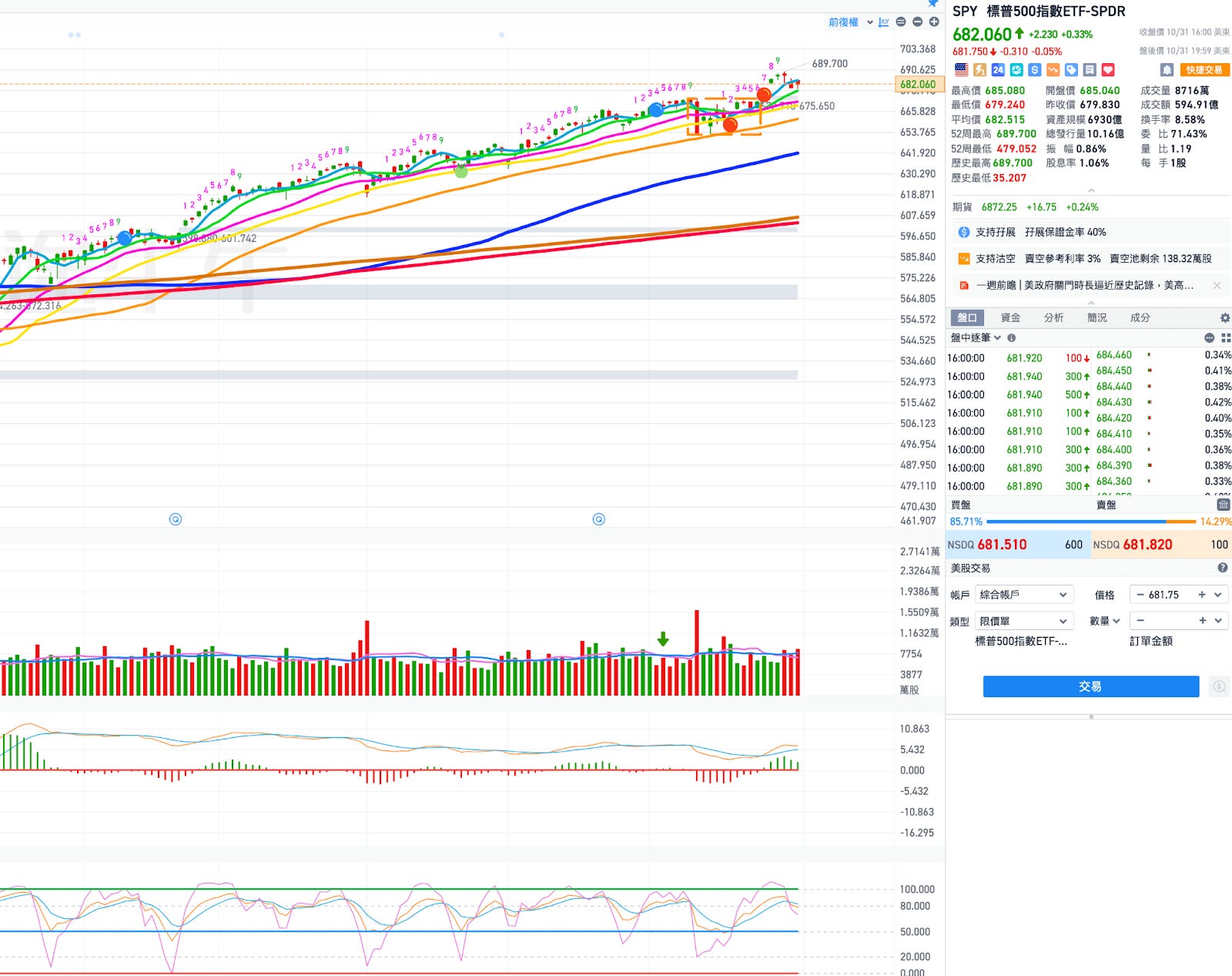The image size is (1232, 976).
Task: Click the blue 交易 button
Action: pyautogui.click(x=1091, y=686)
